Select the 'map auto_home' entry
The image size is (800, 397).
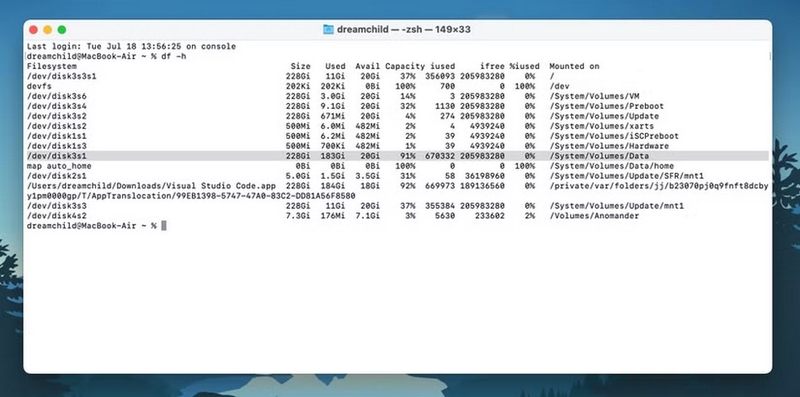(59, 166)
